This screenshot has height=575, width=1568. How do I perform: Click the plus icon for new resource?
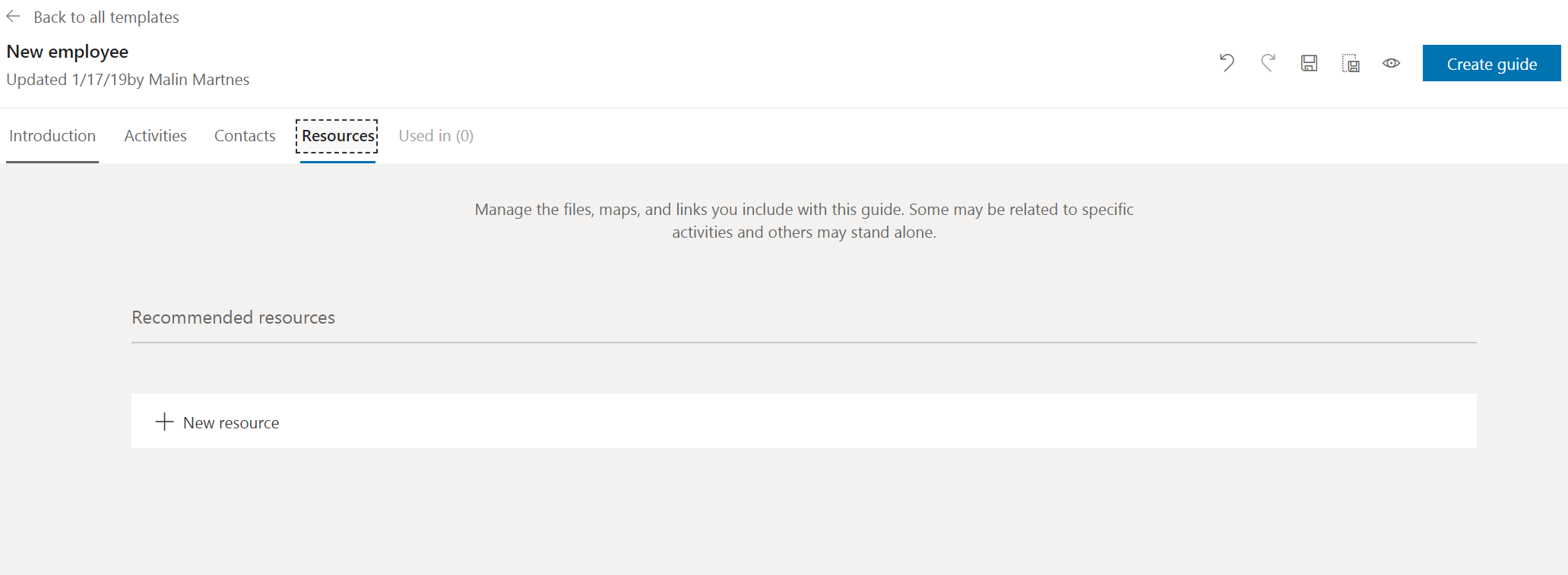tap(164, 422)
